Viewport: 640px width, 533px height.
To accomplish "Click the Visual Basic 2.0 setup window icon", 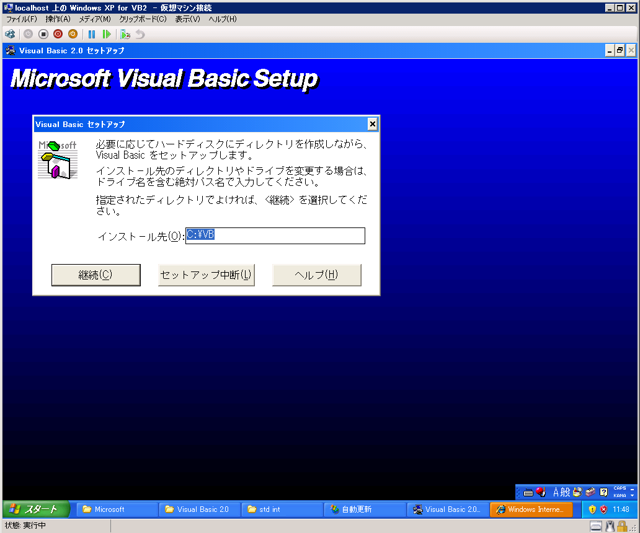I will [x=11, y=51].
